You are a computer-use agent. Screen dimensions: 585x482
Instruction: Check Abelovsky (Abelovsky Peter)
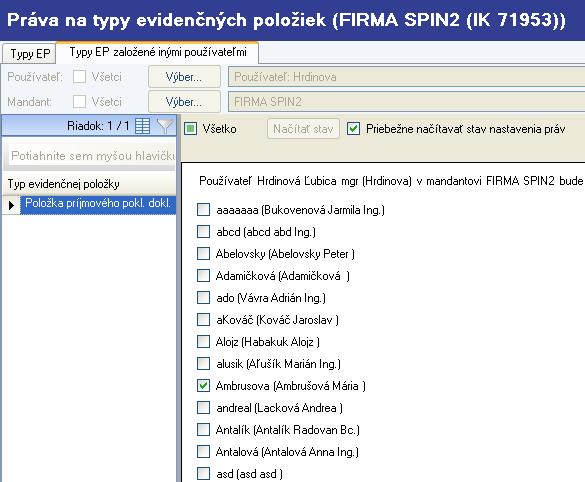pyautogui.click(x=203, y=254)
